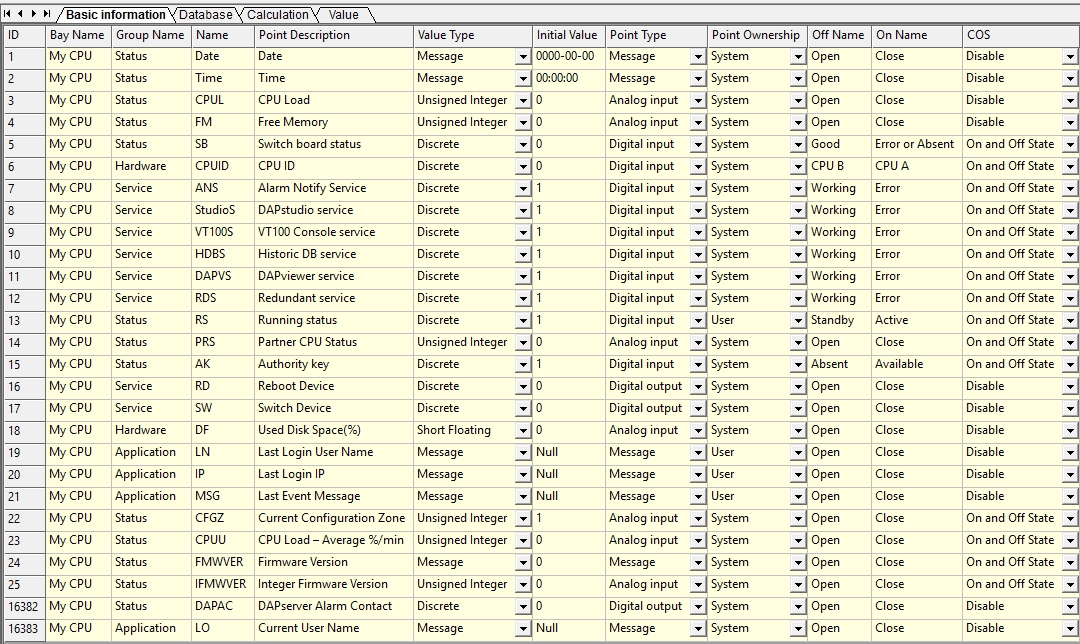Expand Point Ownership dropdown for Running status row

[x=798, y=321]
